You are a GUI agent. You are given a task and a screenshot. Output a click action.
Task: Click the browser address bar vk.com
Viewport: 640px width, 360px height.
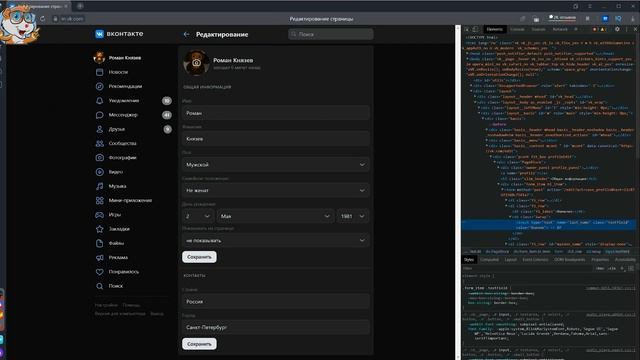(73, 19)
